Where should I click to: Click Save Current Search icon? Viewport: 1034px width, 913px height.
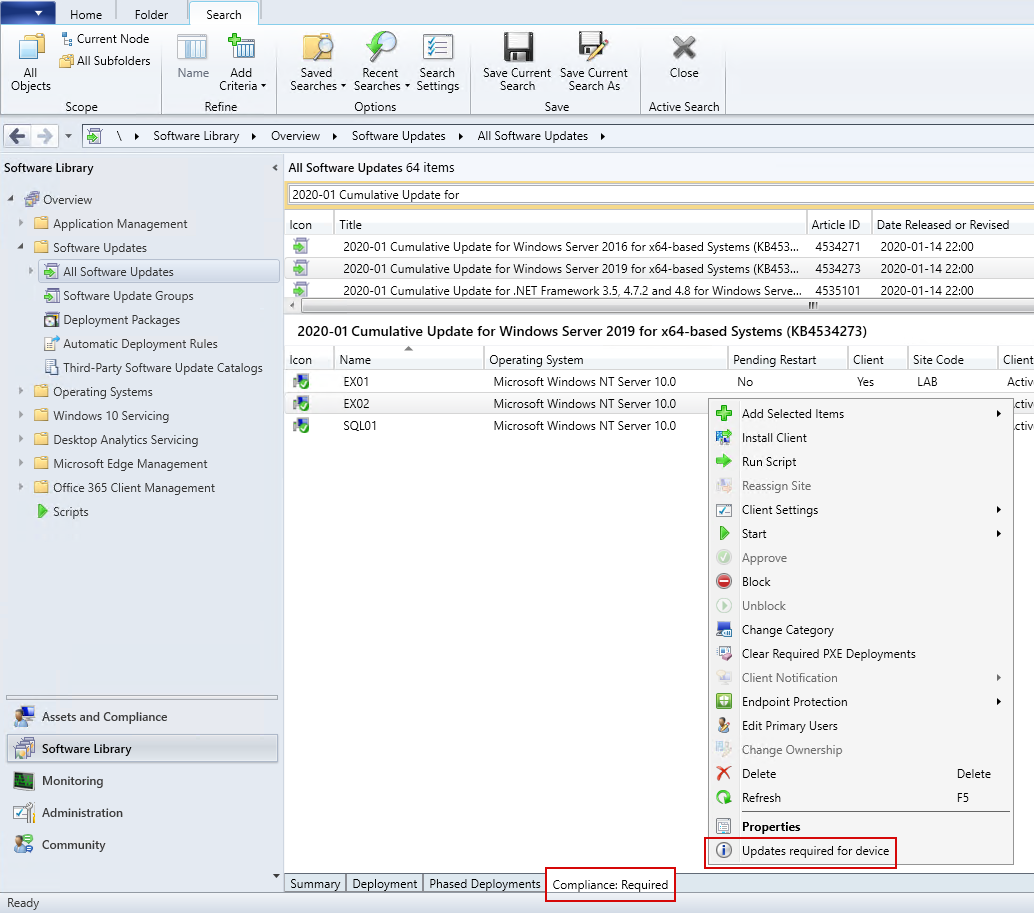(517, 63)
